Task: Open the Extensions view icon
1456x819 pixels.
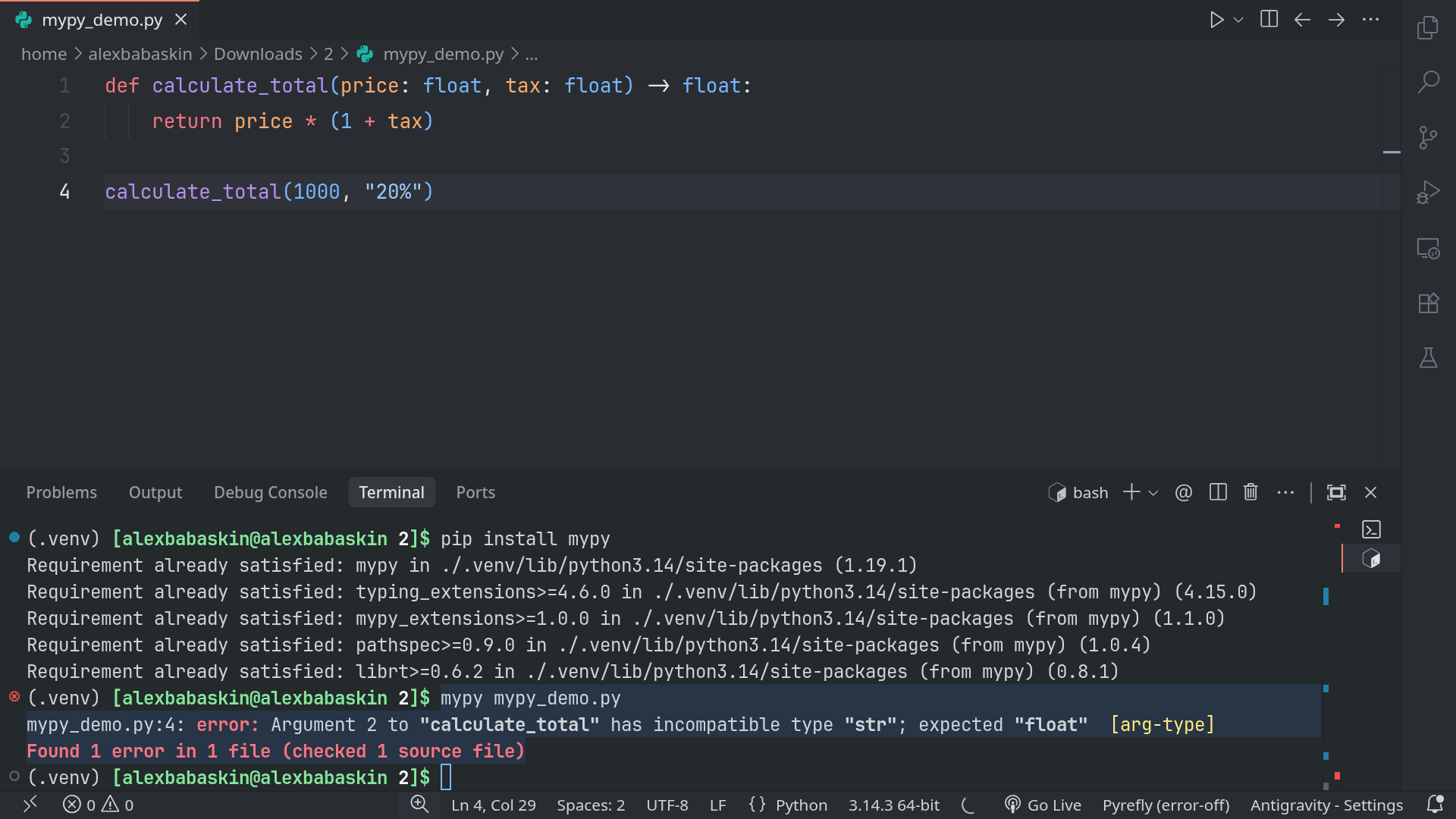Action: point(1428,303)
